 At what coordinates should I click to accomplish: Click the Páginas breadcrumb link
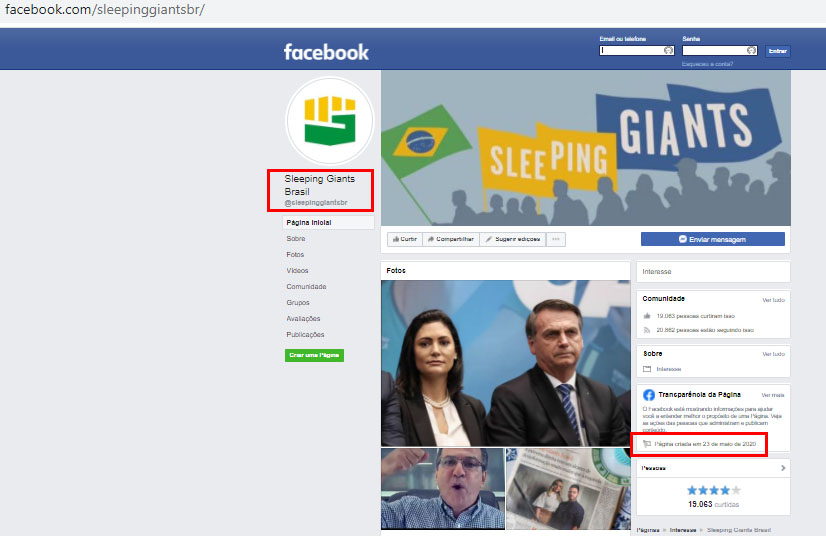coord(648,530)
